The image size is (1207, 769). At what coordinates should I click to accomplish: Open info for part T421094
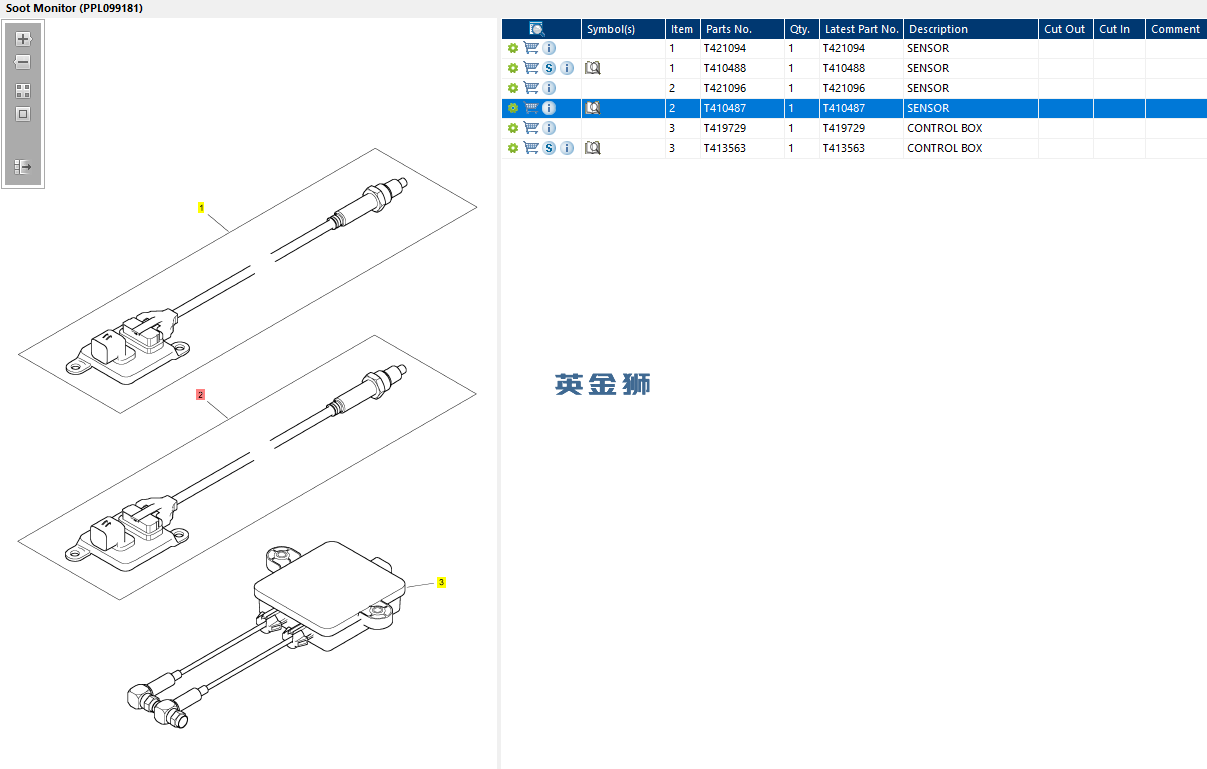[x=549, y=48]
